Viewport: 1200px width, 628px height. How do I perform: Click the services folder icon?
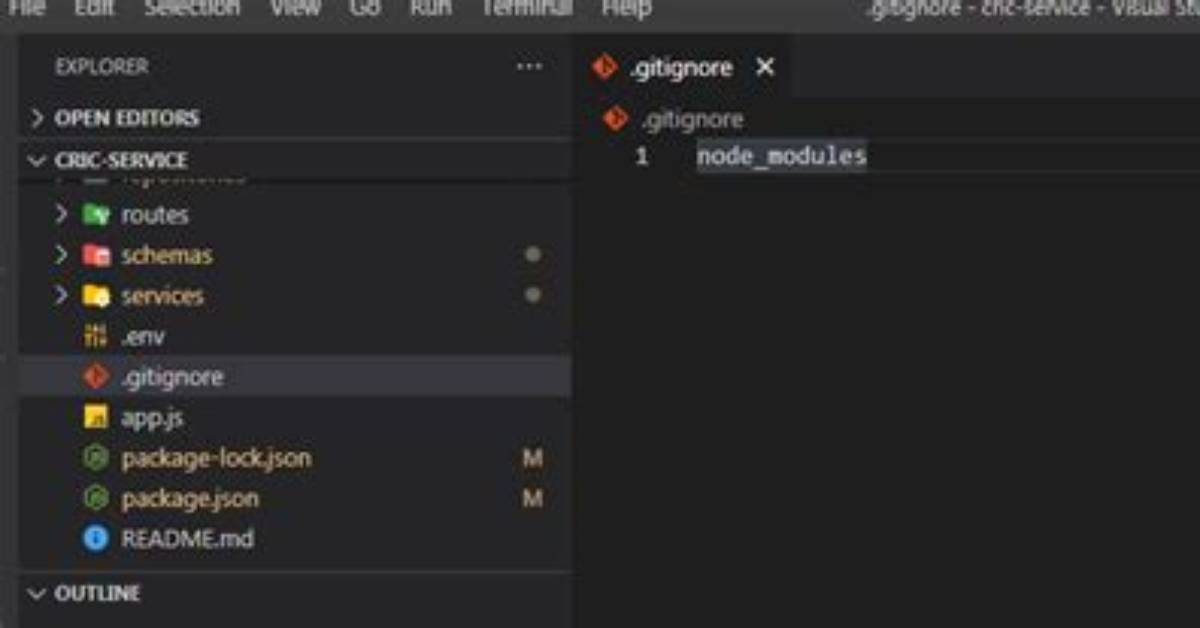click(96, 296)
